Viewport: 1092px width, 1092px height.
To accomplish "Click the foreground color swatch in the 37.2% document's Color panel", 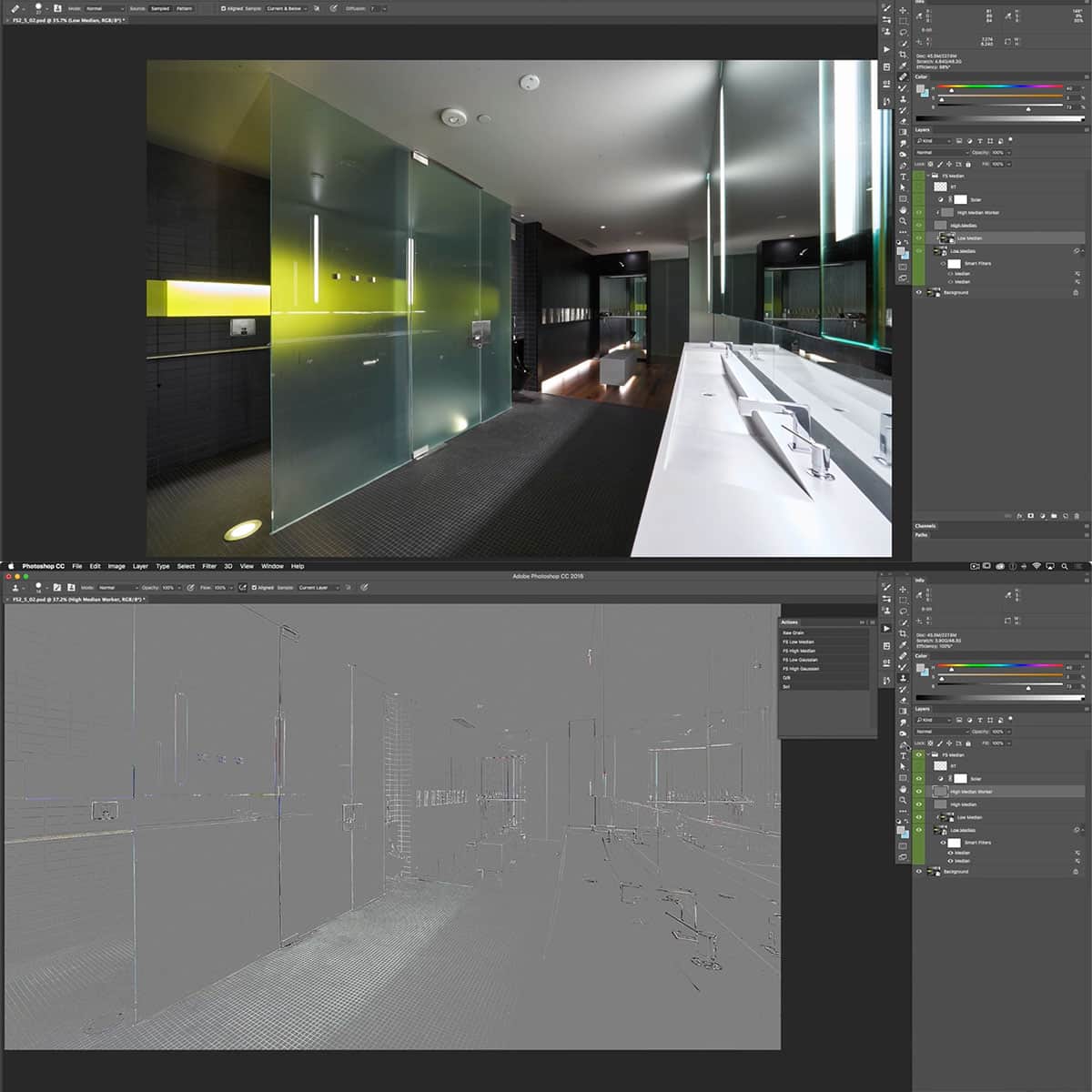I will coord(920,668).
